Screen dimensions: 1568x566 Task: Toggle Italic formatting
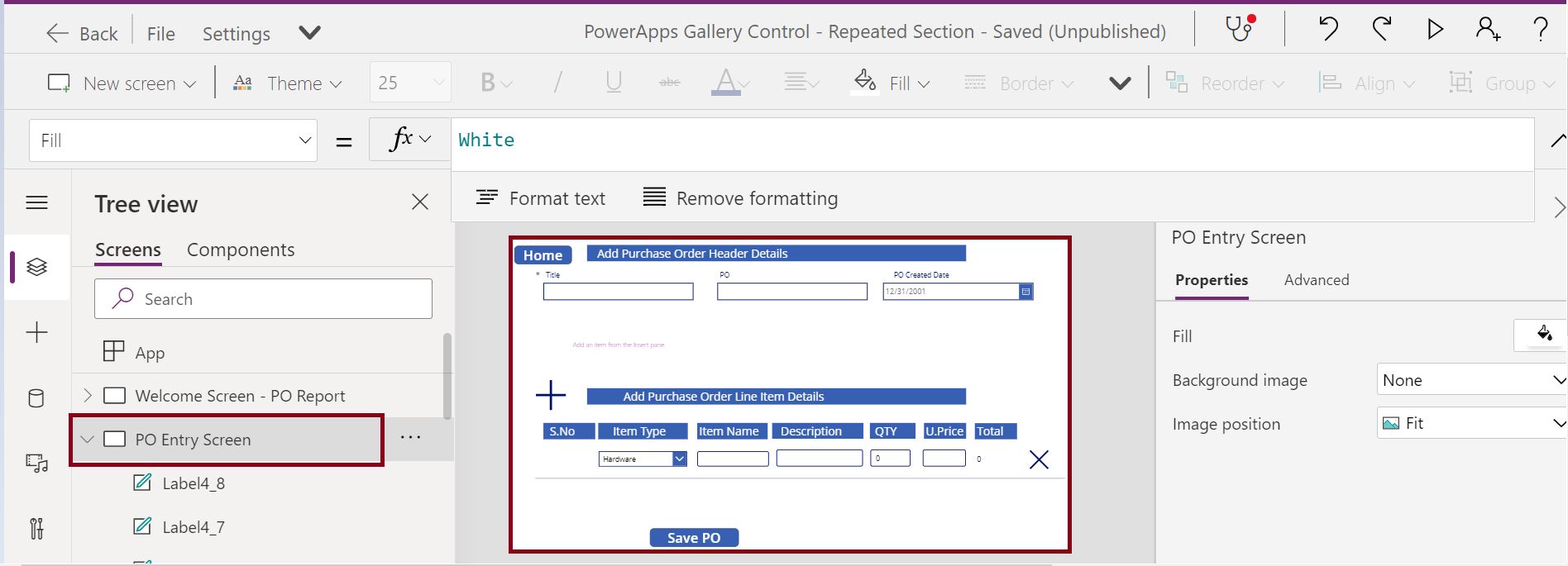click(x=558, y=83)
